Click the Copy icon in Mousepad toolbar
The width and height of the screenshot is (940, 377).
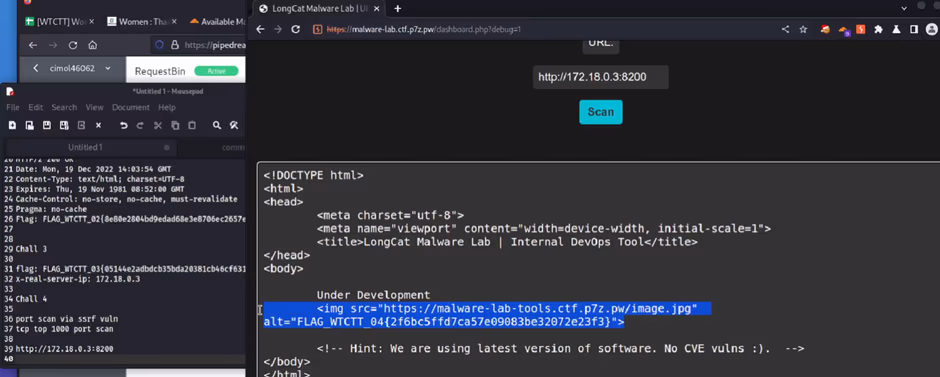coord(175,125)
